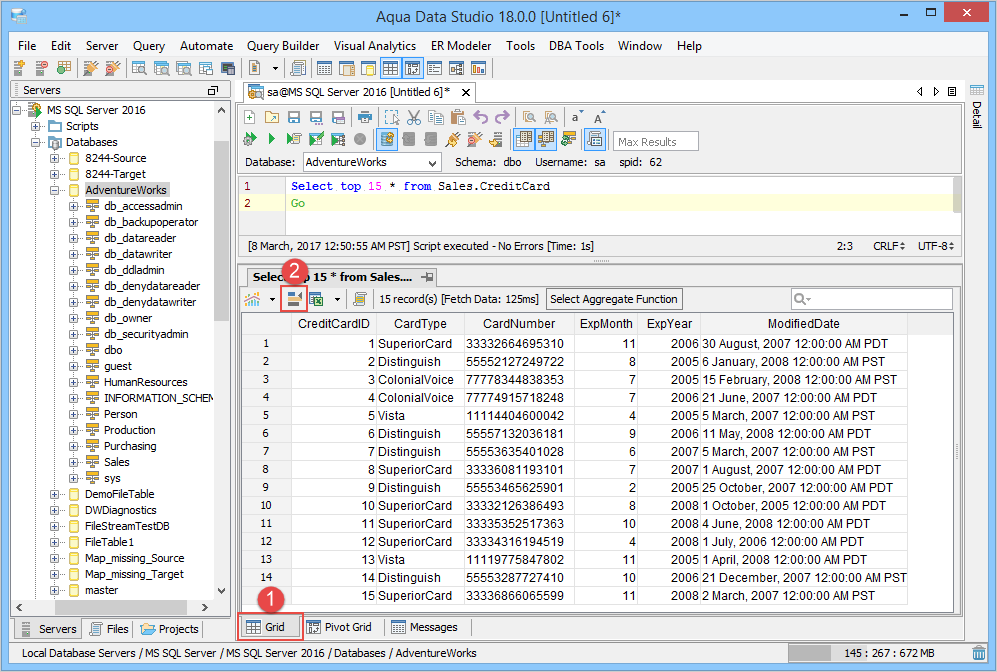Click the Undo arrow icon
997x672 pixels.
(481, 117)
